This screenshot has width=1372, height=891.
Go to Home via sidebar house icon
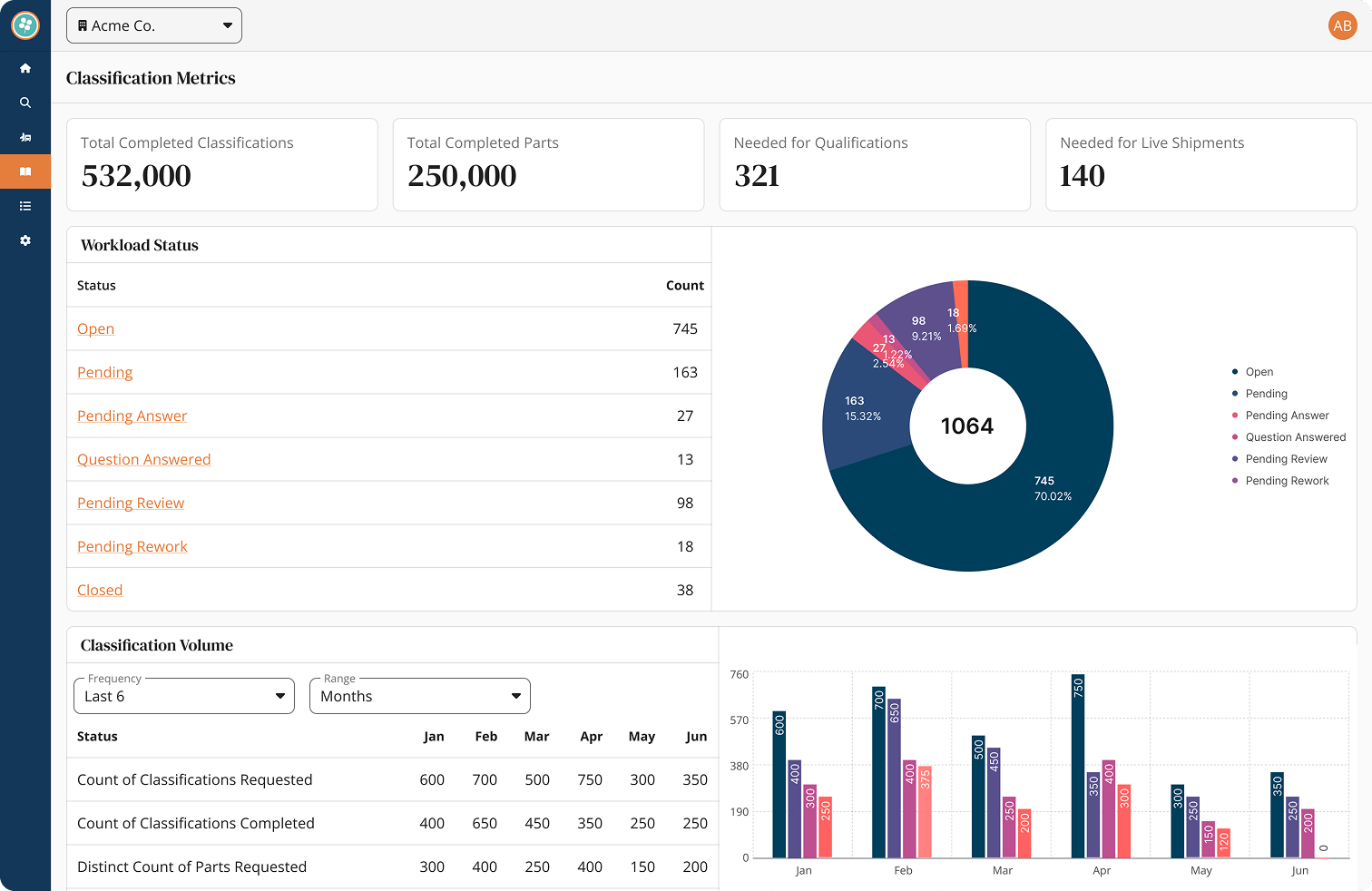click(25, 68)
